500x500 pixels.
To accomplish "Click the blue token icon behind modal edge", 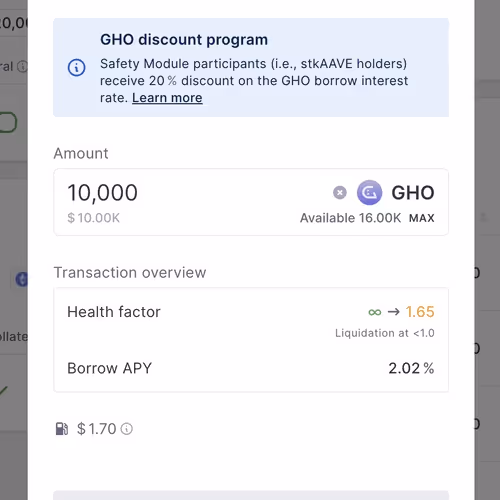I will pos(22,279).
